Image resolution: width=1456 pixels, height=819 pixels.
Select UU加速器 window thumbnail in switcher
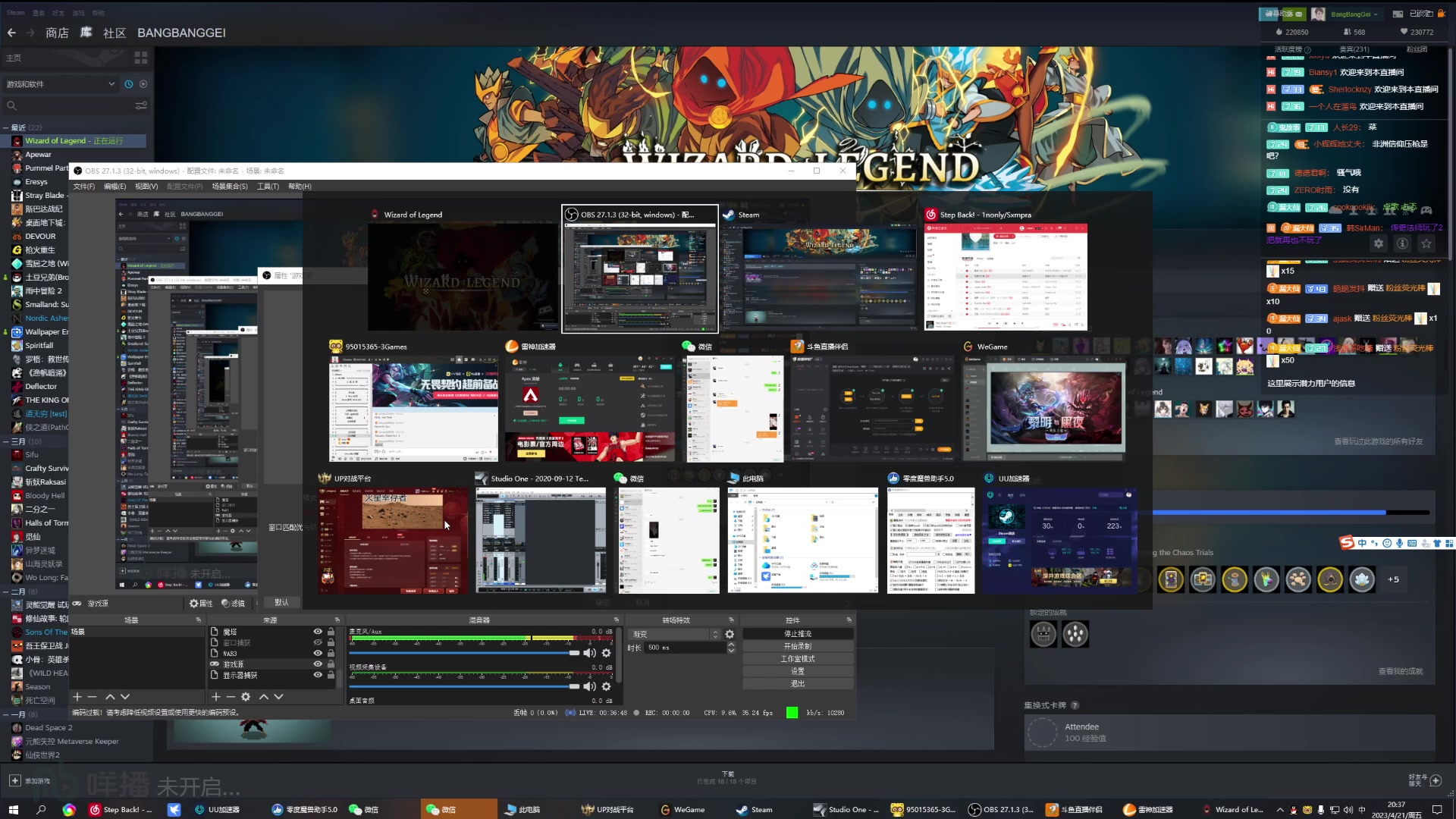click(1059, 540)
